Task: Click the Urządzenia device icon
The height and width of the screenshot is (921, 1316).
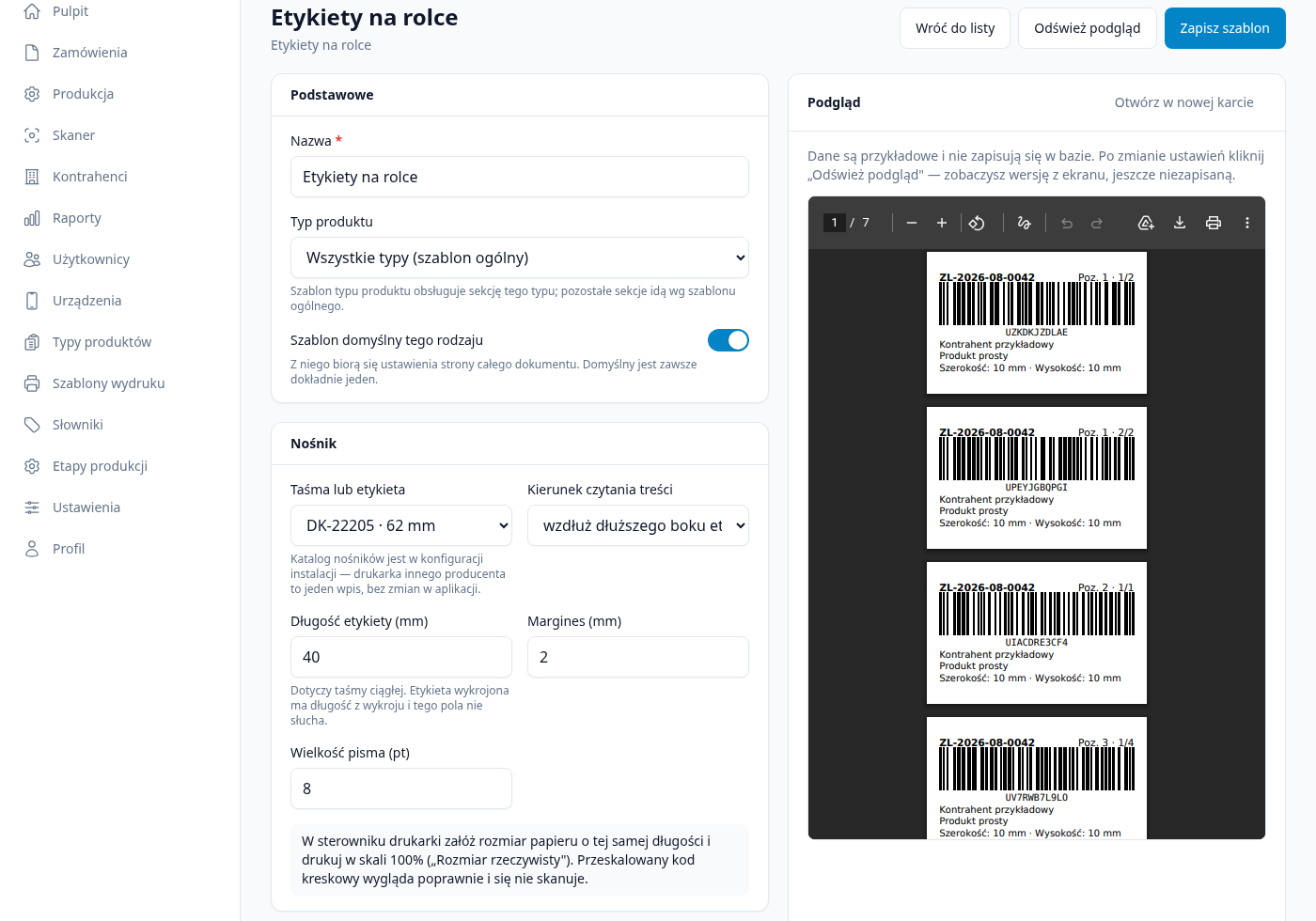Action: tap(32, 301)
